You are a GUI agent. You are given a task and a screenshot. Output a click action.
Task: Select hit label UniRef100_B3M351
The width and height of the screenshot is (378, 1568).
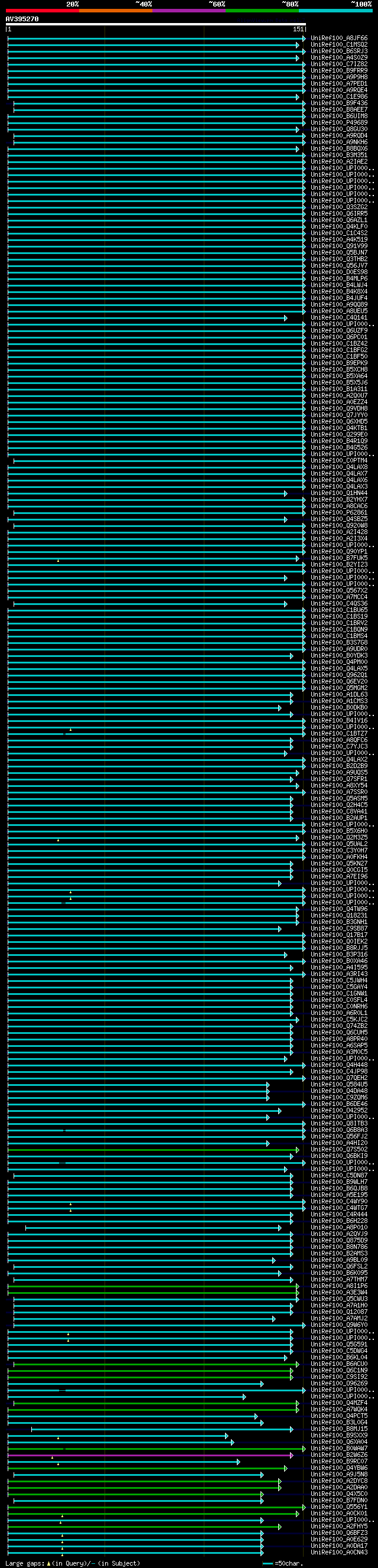point(339,155)
